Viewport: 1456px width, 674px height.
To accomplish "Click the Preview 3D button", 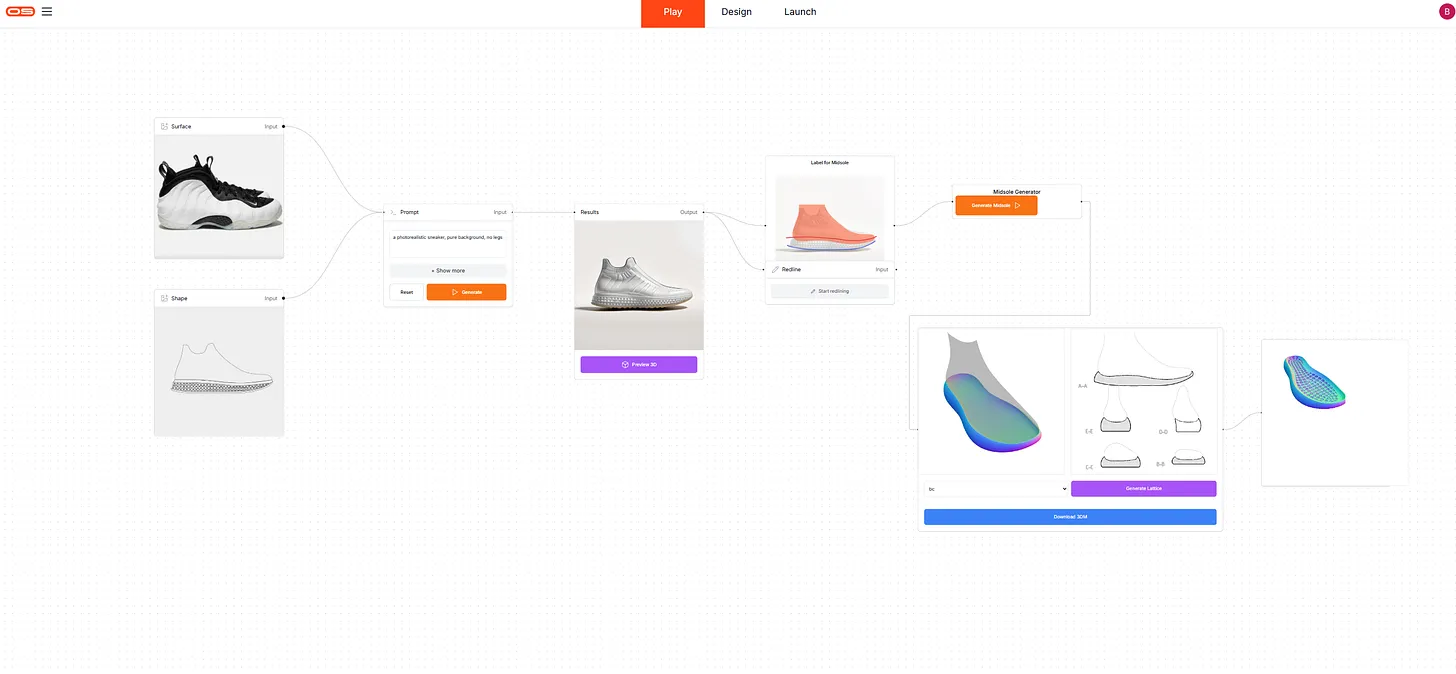I will (x=639, y=365).
